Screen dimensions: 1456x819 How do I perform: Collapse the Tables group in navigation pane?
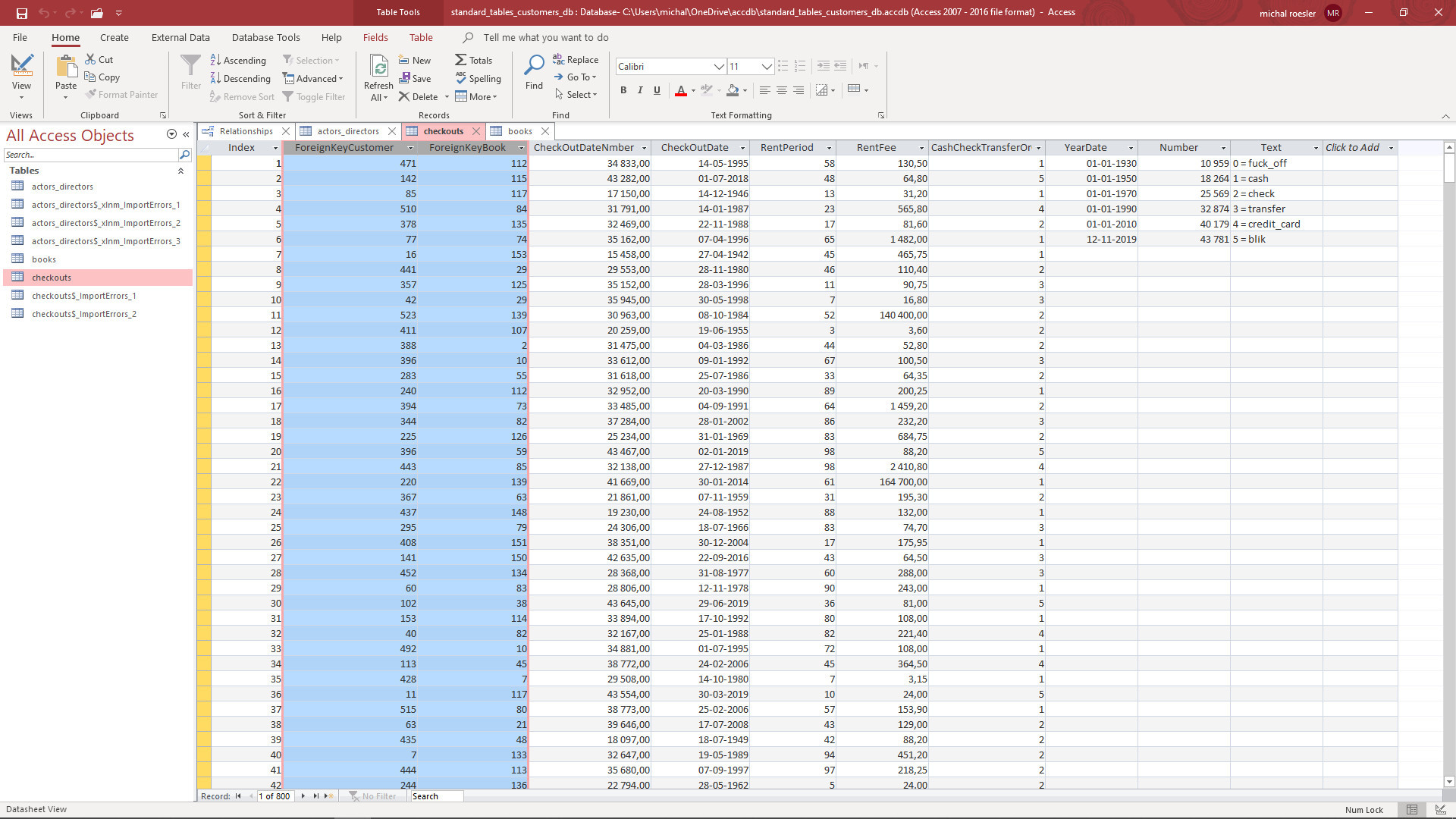point(180,171)
